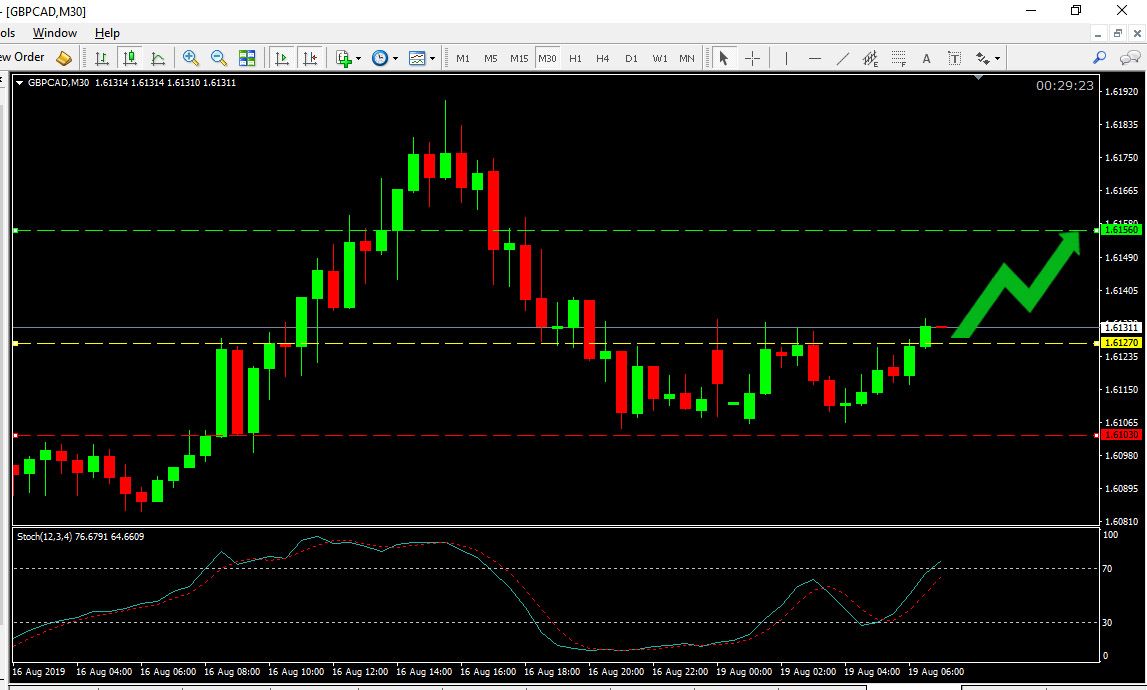The image size is (1147, 690).
Task: Zoom in on the chart
Action: click(191, 58)
